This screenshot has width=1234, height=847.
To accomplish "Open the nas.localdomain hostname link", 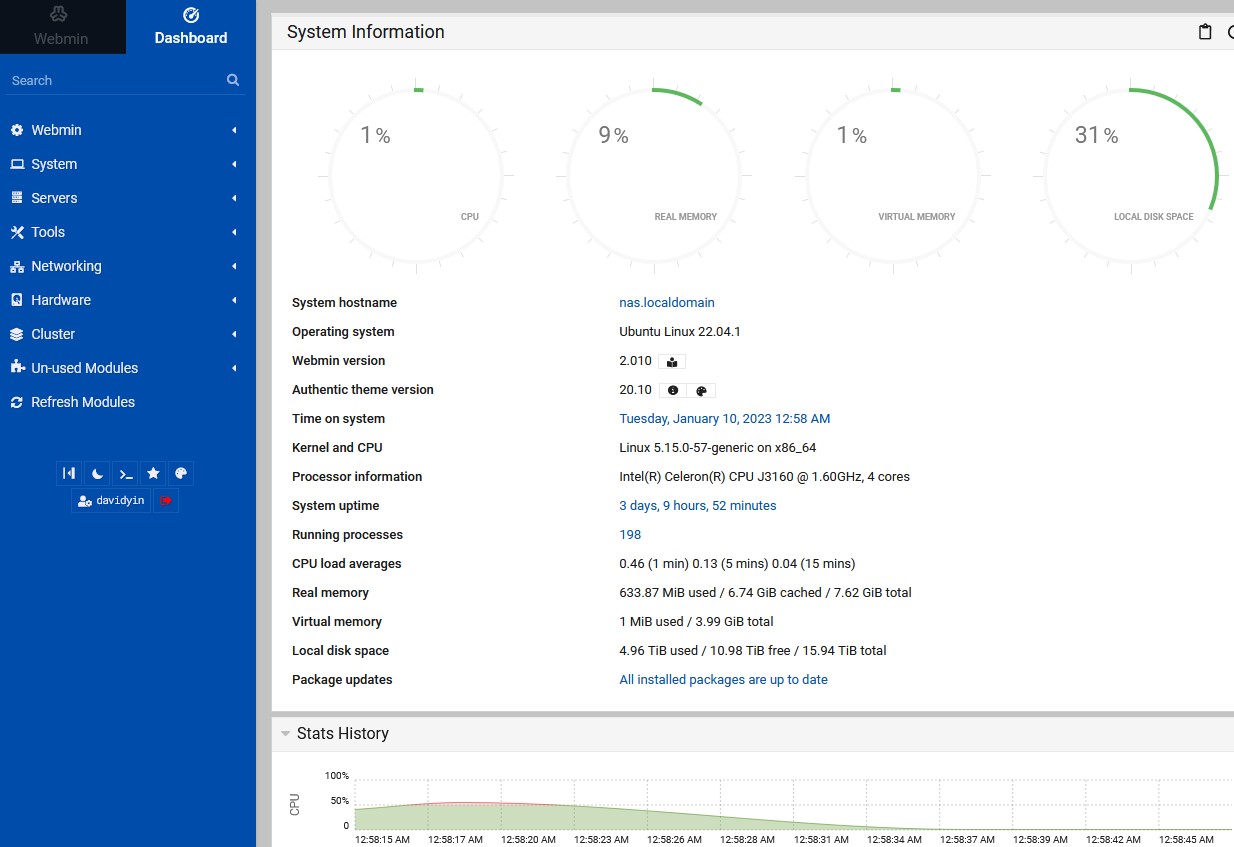I will 666,303.
